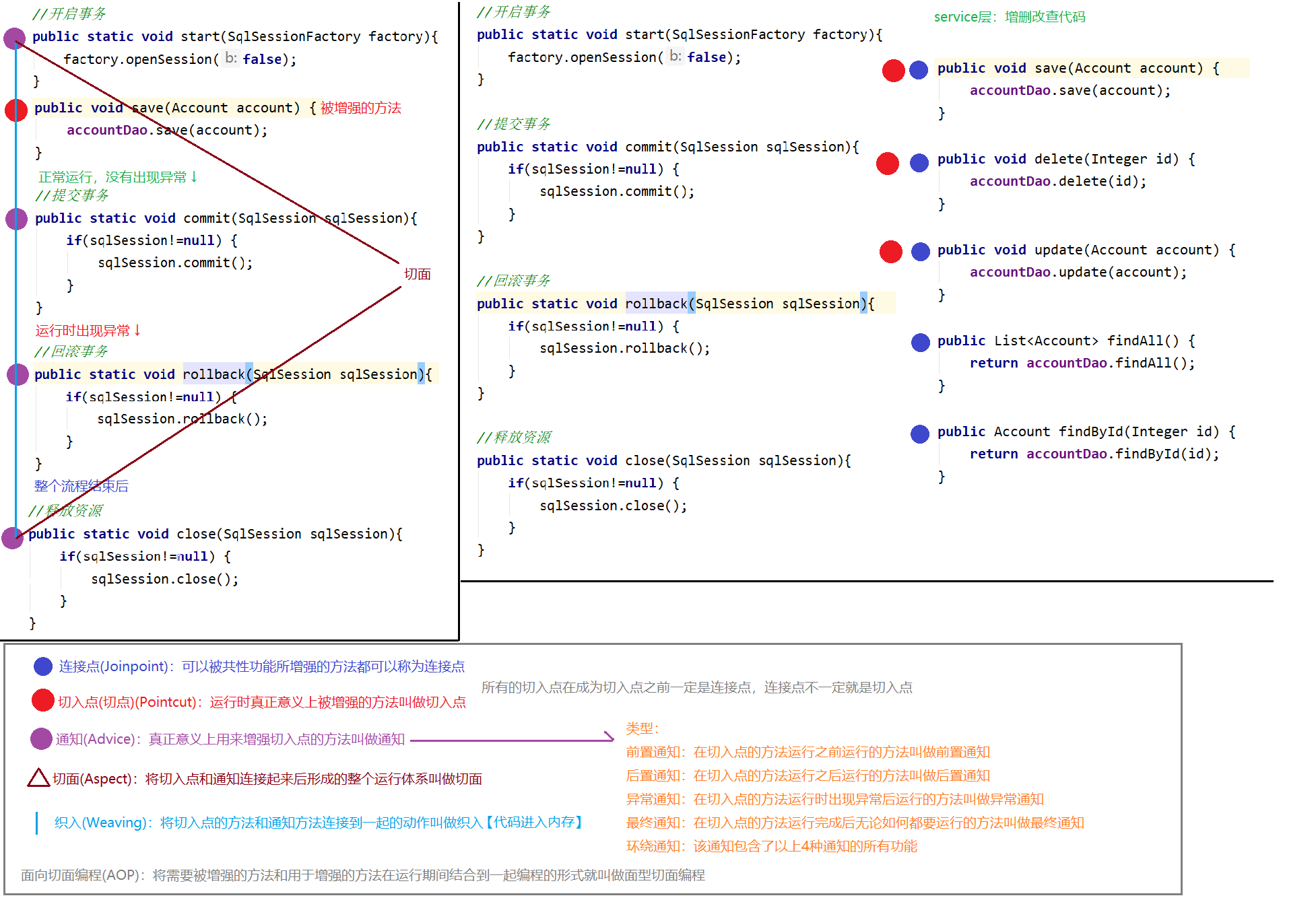Click the purple arrow pointing to 类型
This screenshot has width=1316, height=900.
(x=512, y=740)
